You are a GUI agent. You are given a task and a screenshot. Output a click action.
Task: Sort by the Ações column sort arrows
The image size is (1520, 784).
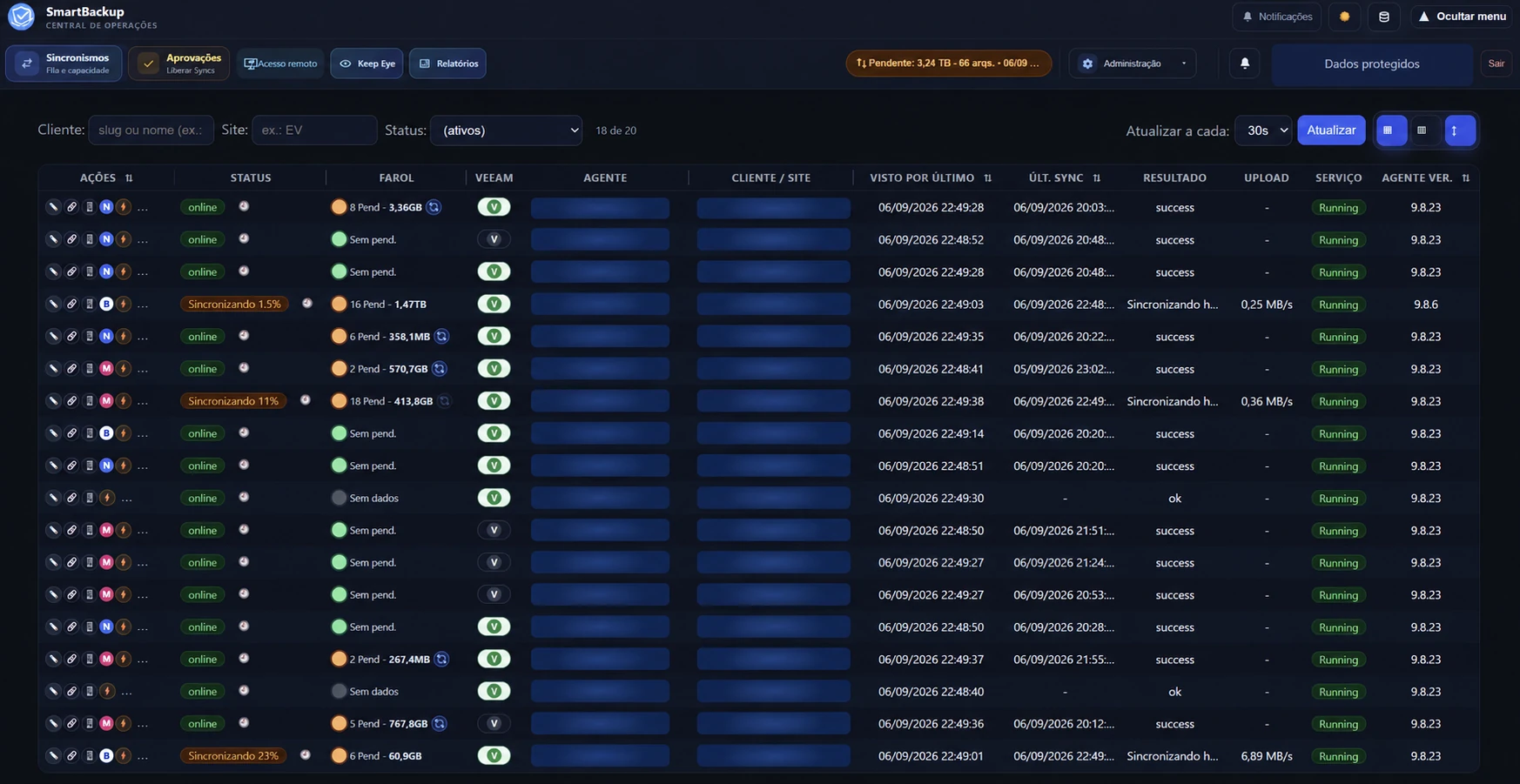[129, 178]
